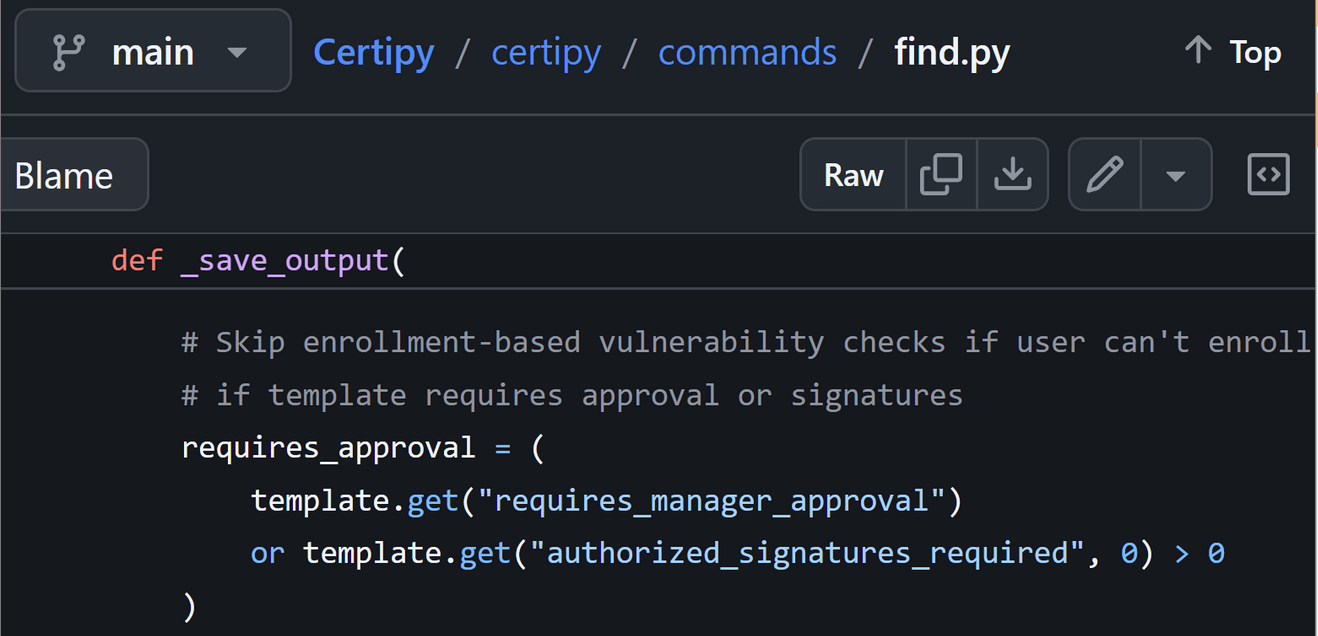The width and height of the screenshot is (1318, 636).
Task: Edit this file with pencil icon
Action: tap(1104, 175)
